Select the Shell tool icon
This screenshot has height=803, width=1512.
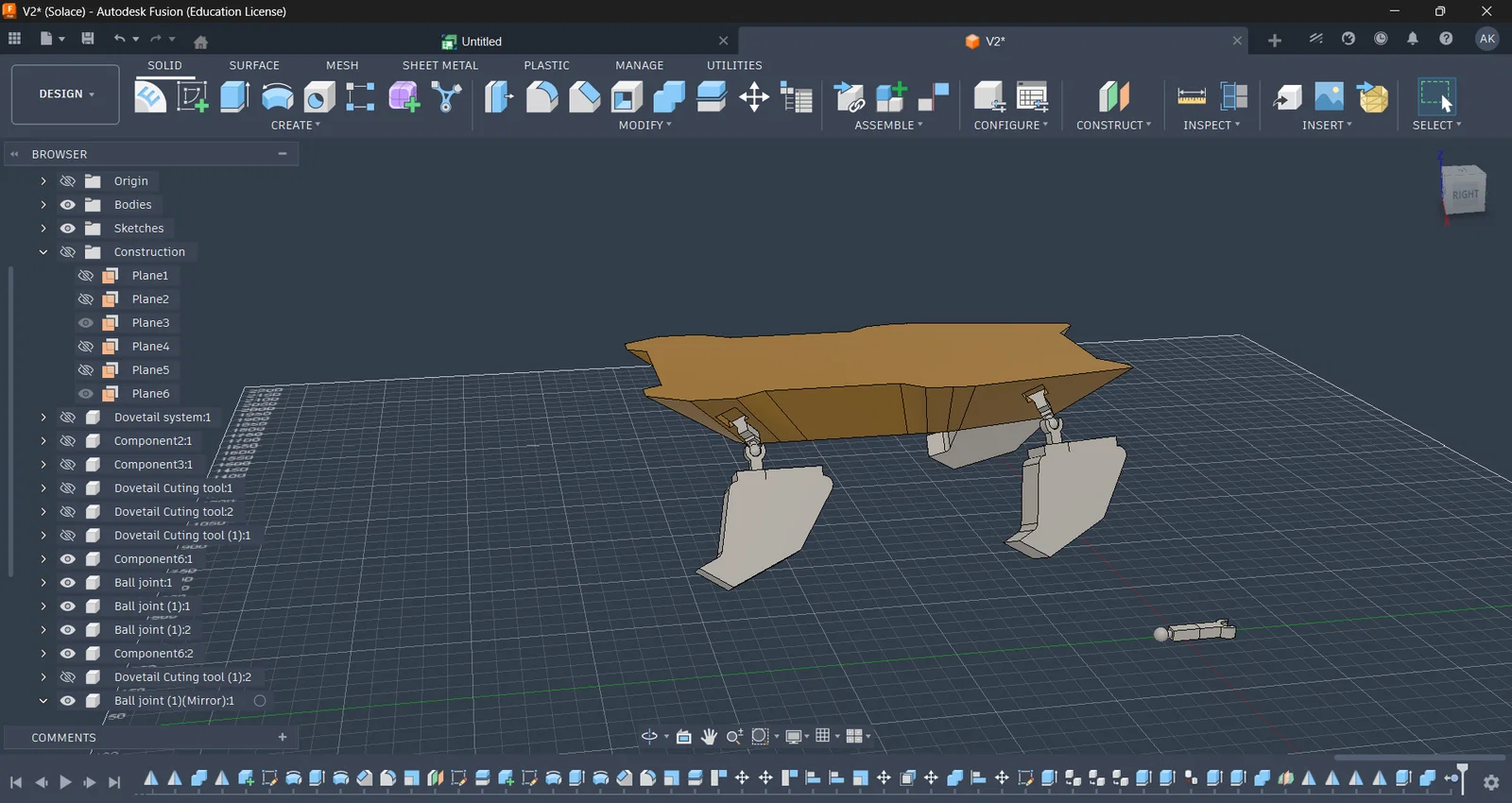pyautogui.click(x=627, y=96)
